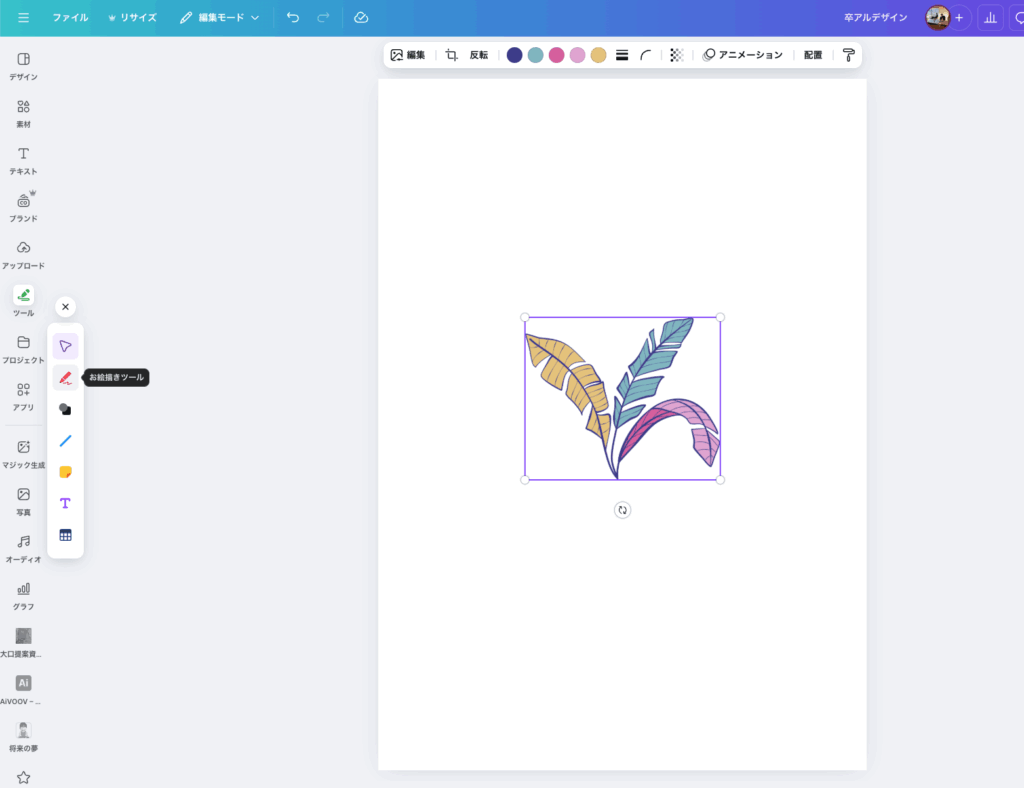
Task: Select the navy blue color swatch
Action: click(514, 55)
